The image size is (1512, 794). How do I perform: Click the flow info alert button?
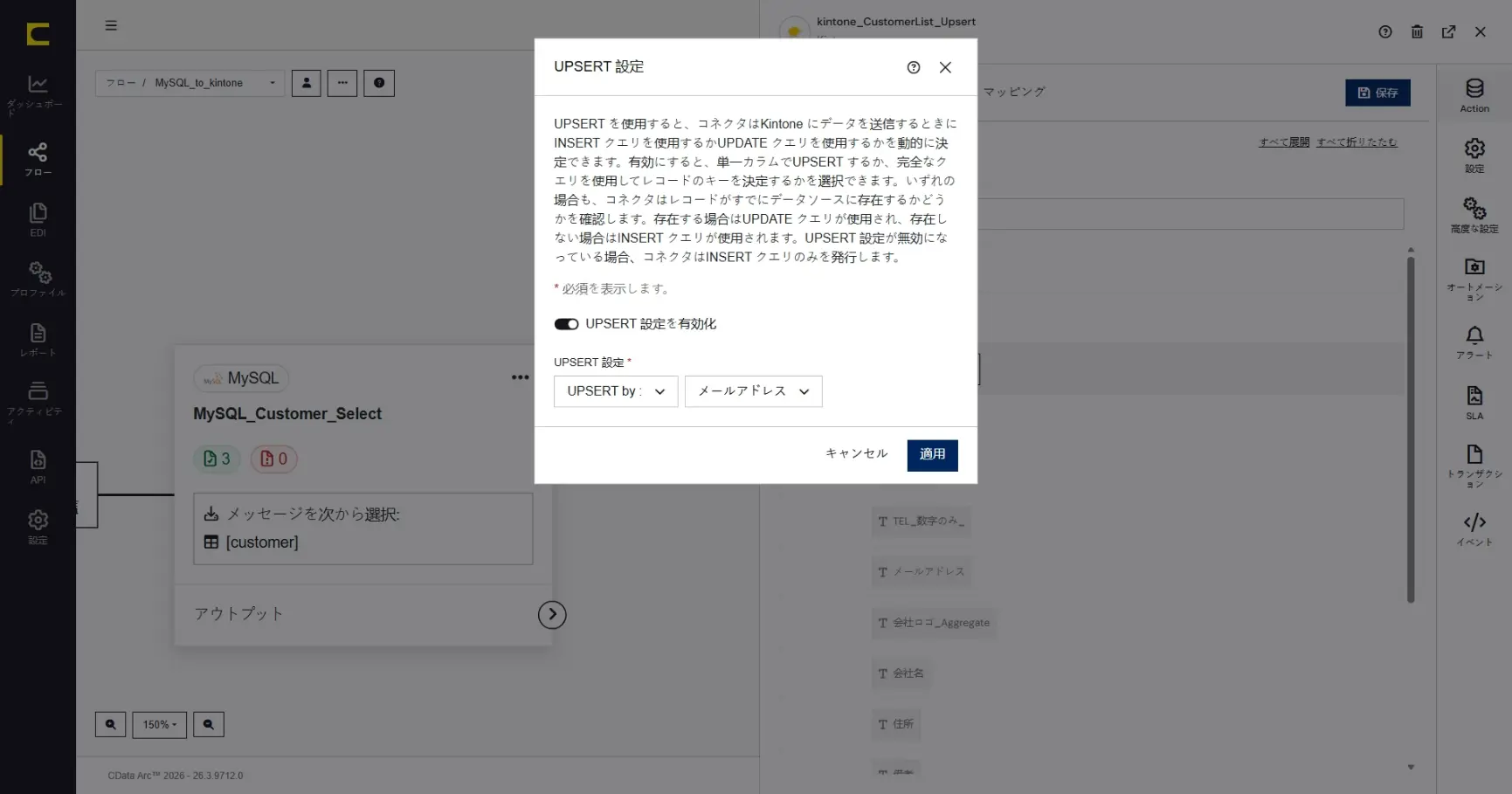tap(379, 83)
